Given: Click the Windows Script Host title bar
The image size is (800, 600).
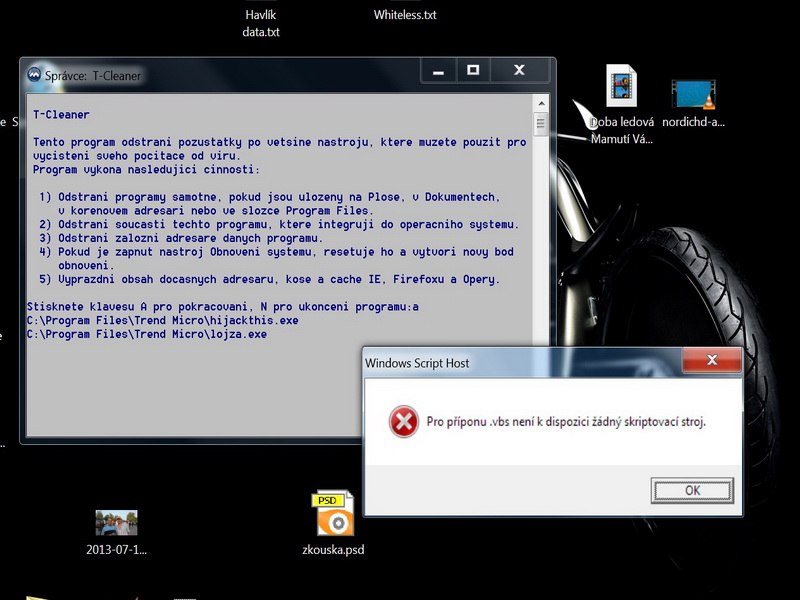Looking at the screenshot, I should (x=520, y=361).
